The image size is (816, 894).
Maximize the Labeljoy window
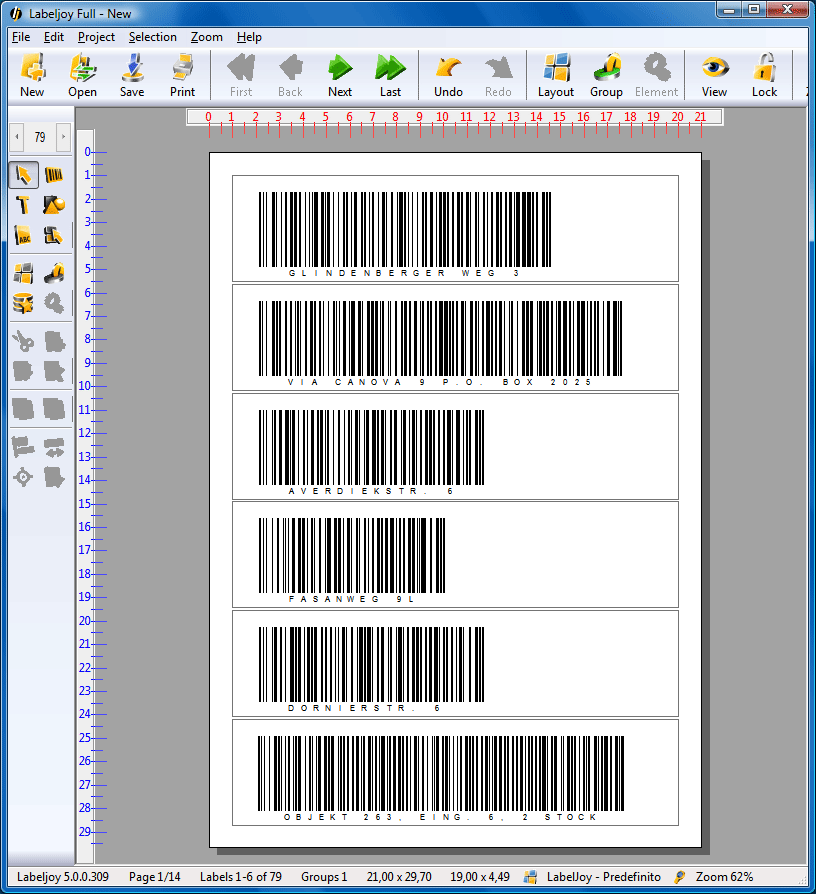(754, 10)
